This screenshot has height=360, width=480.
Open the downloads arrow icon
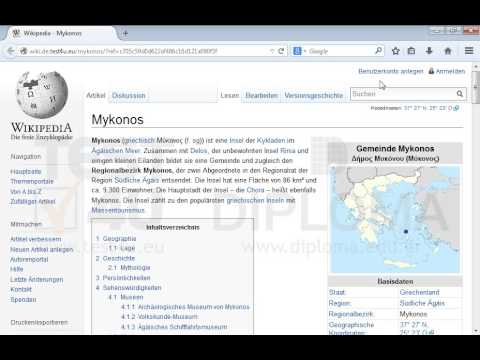tap(429, 51)
